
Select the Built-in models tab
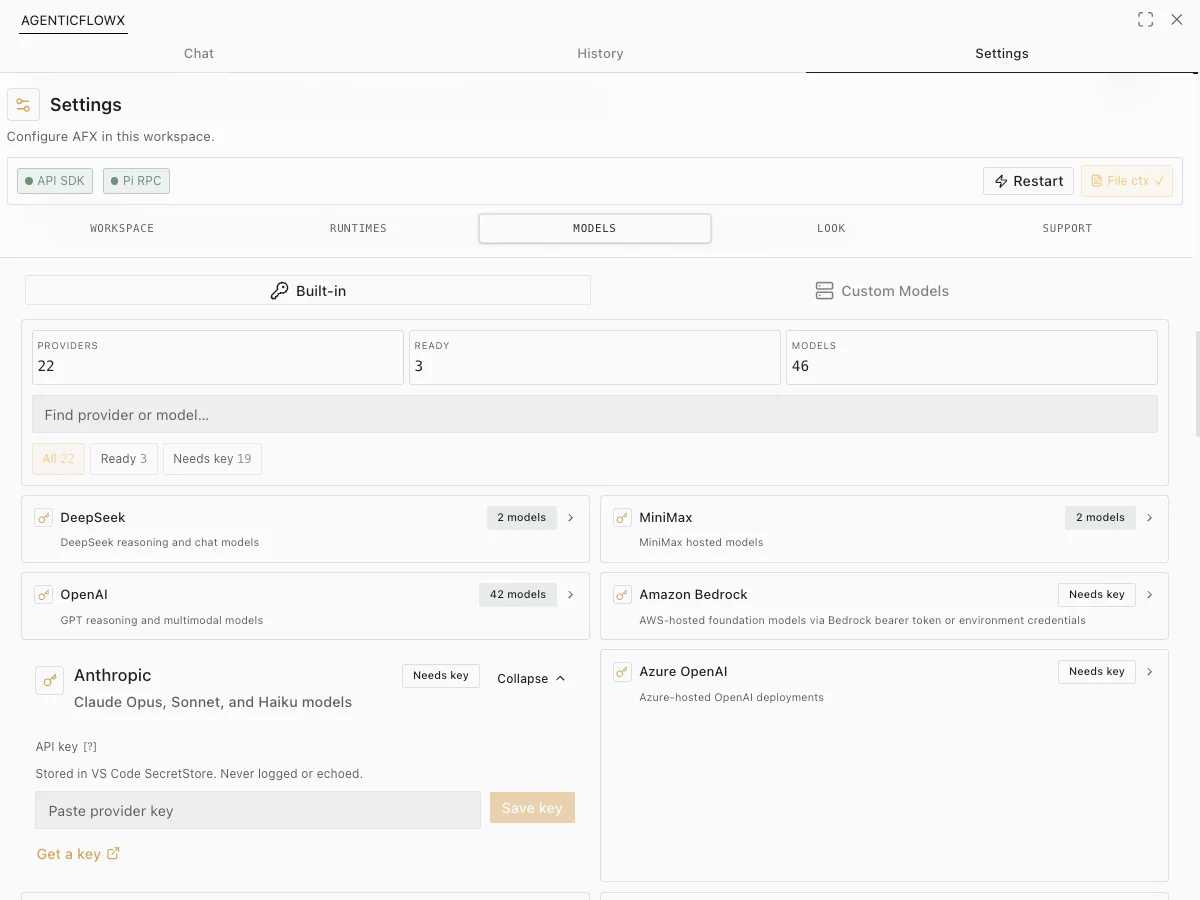[308, 291]
